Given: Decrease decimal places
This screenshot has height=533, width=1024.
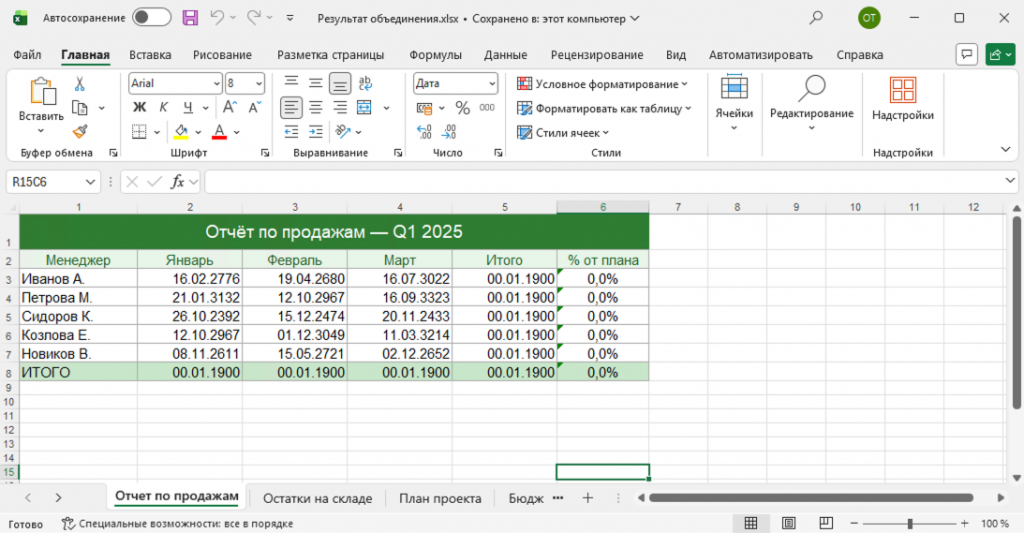Looking at the screenshot, I should 449,132.
